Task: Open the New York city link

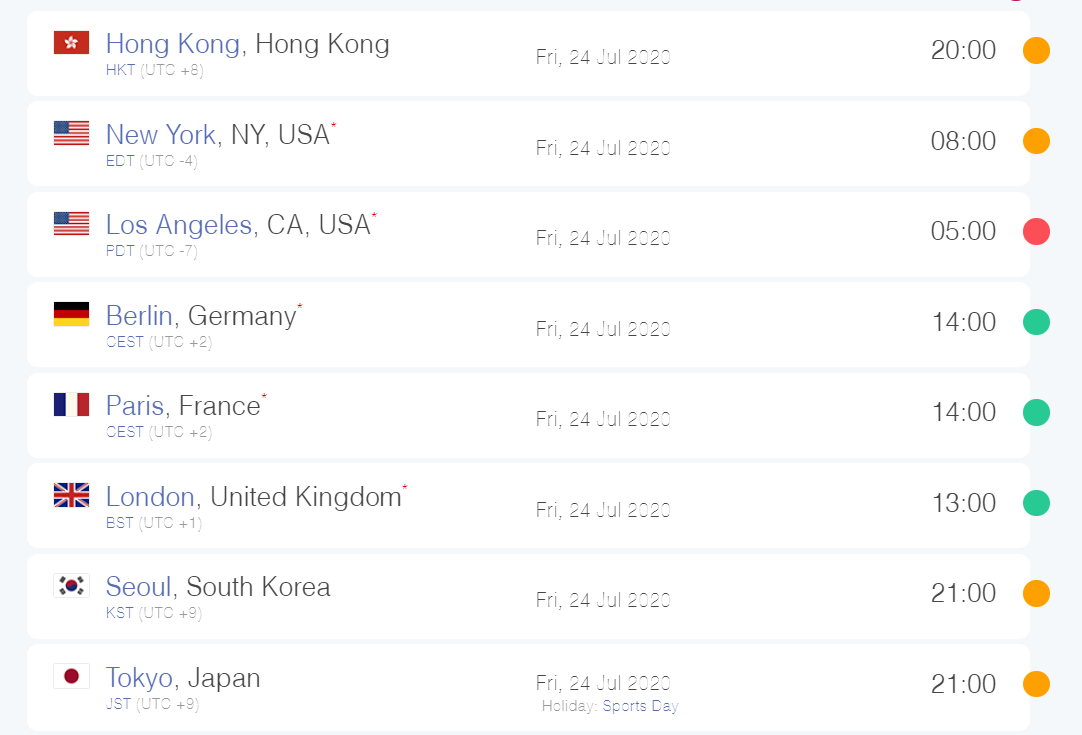Action: [160, 135]
